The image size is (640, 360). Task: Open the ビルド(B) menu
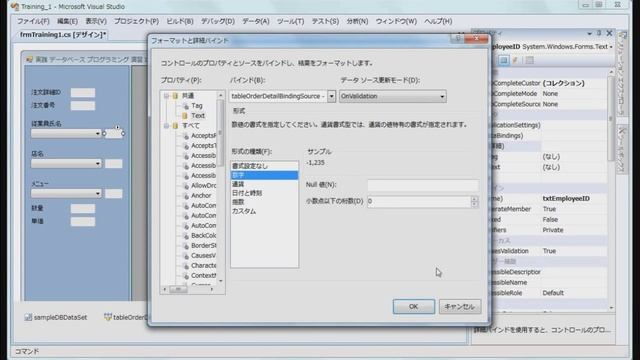(x=180, y=21)
